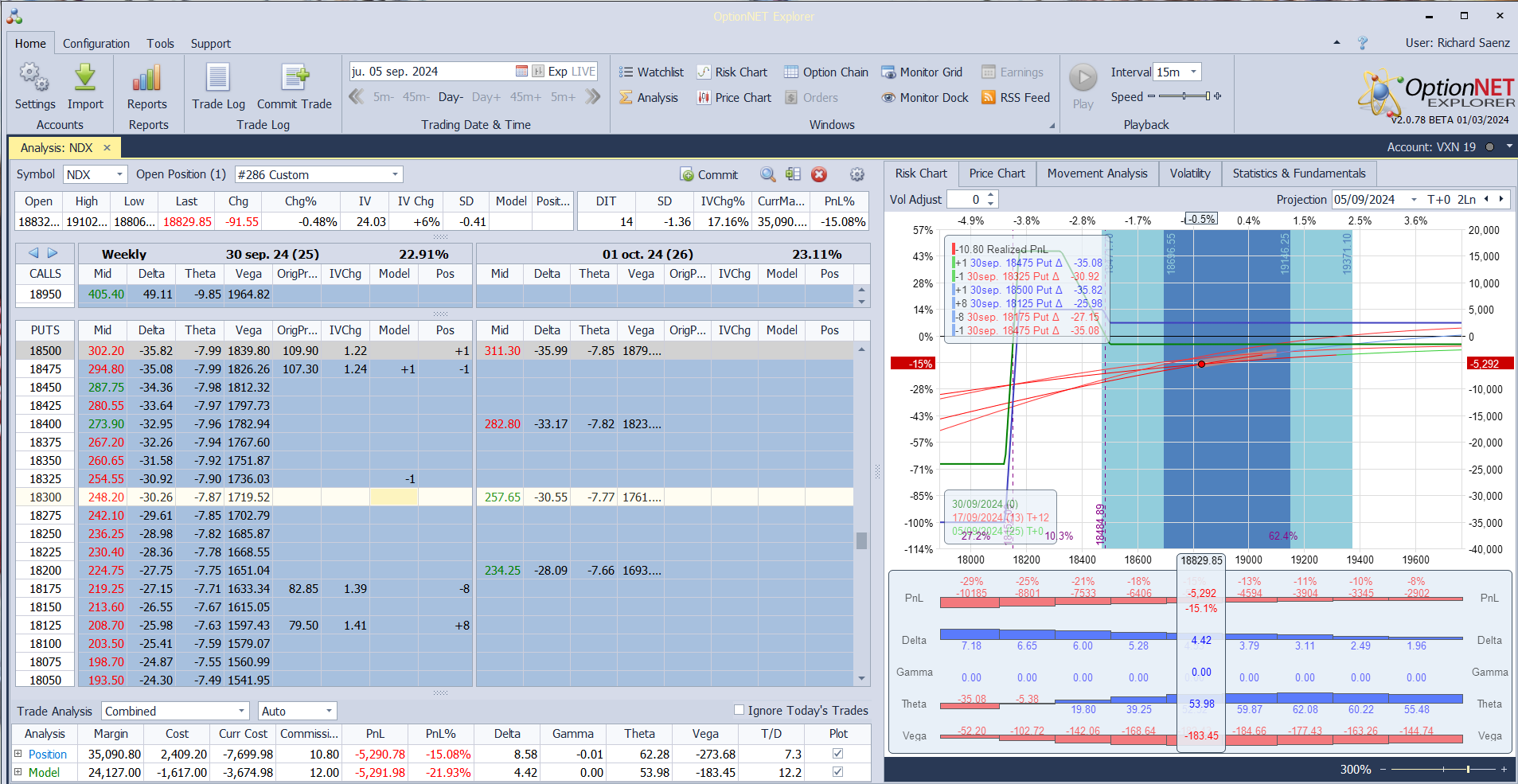Step forward with the double right arrow

coord(592,97)
